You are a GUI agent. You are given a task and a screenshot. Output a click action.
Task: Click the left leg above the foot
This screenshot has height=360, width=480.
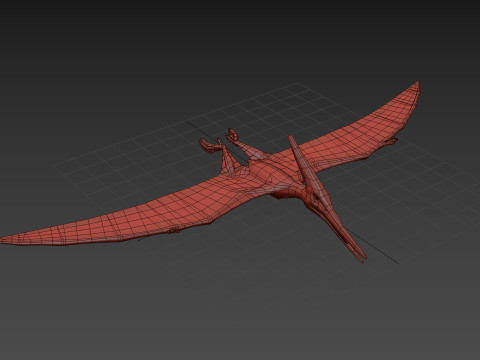click(x=228, y=162)
